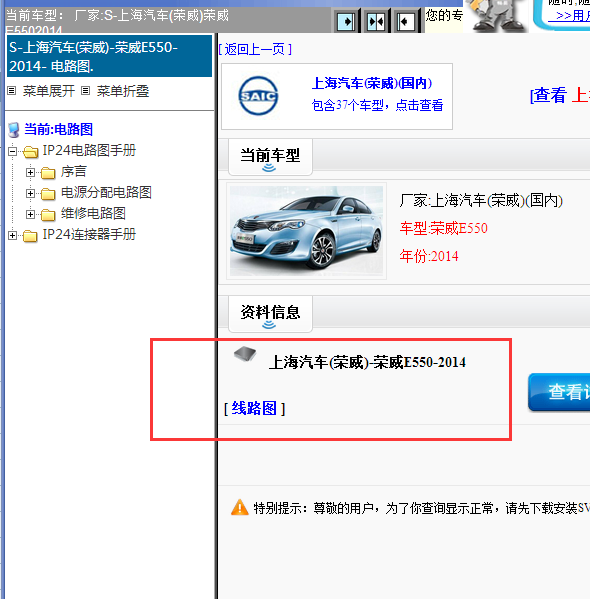
Task: Click the collapse-both panels arrow icon
Action: pyautogui.click(x=376, y=21)
